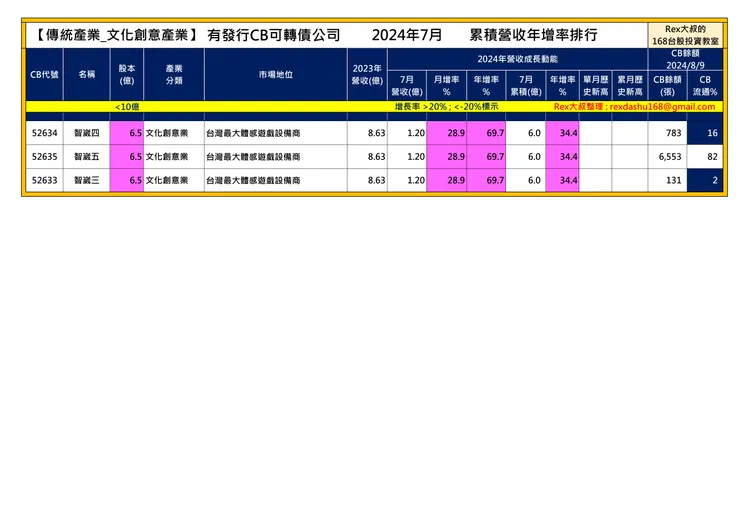Click the 28.9 cell in 智崴五 row

(446, 157)
